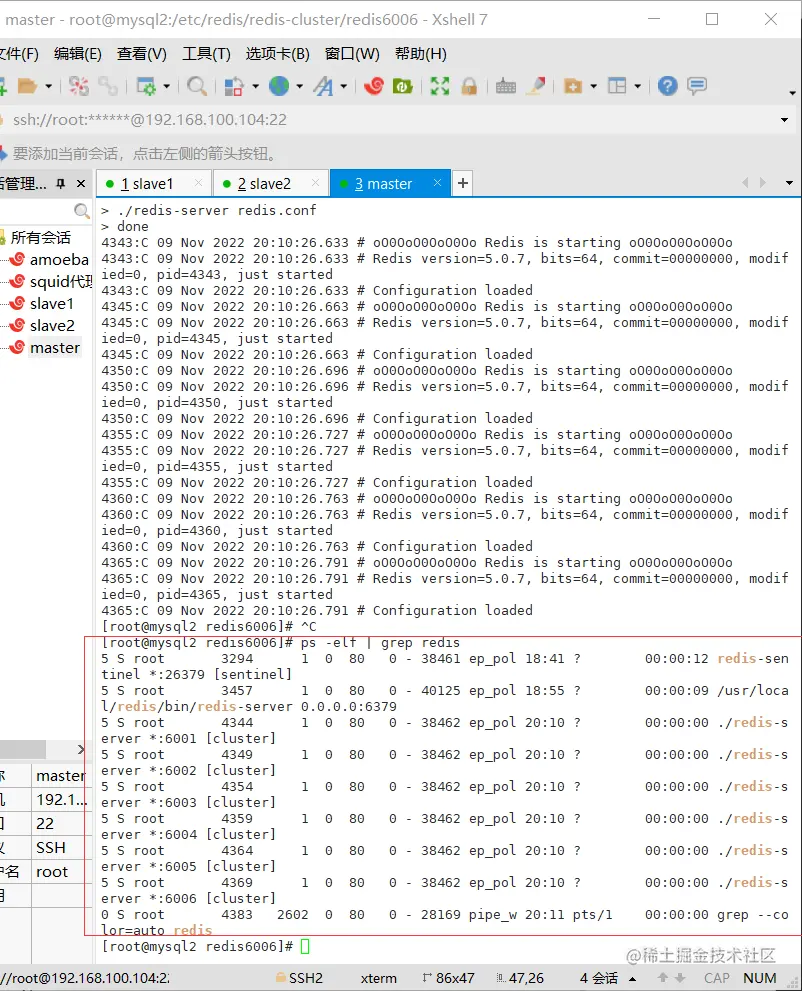Open the 查看(V) menu
The width and height of the screenshot is (802, 991).
(142, 54)
